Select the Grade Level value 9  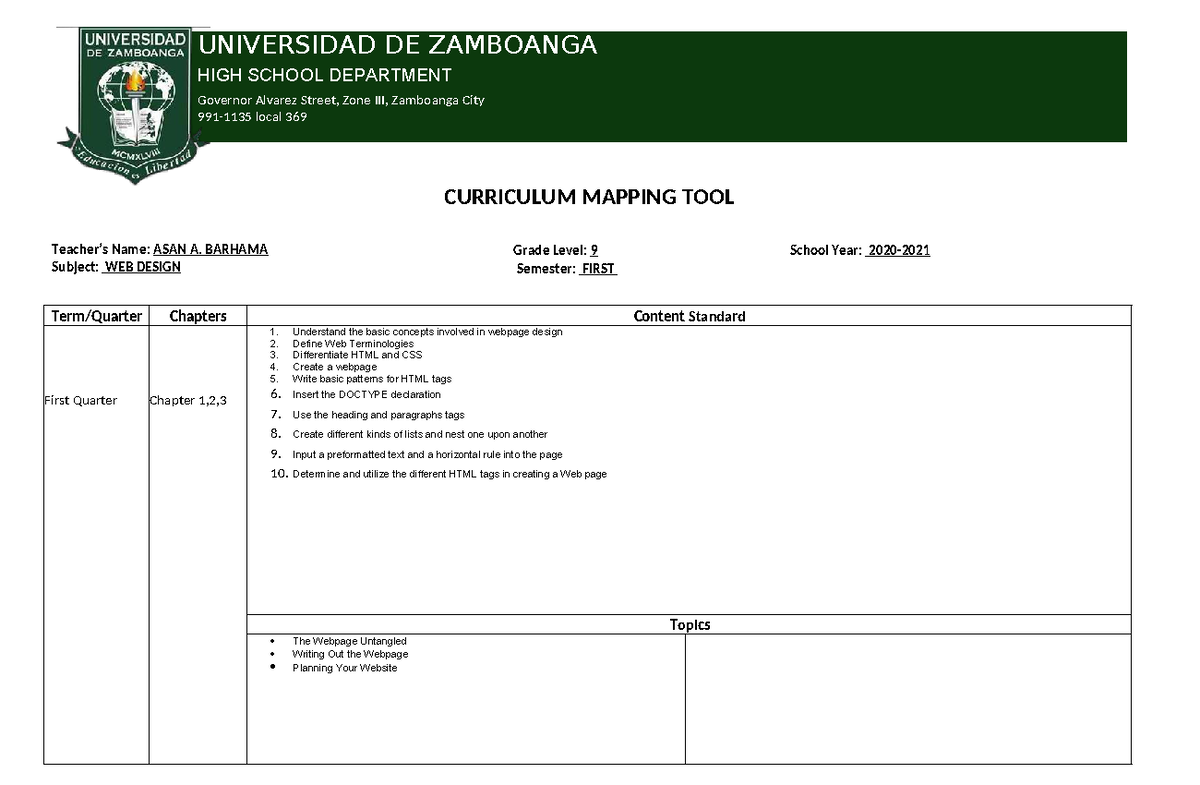(x=594, y=250)
